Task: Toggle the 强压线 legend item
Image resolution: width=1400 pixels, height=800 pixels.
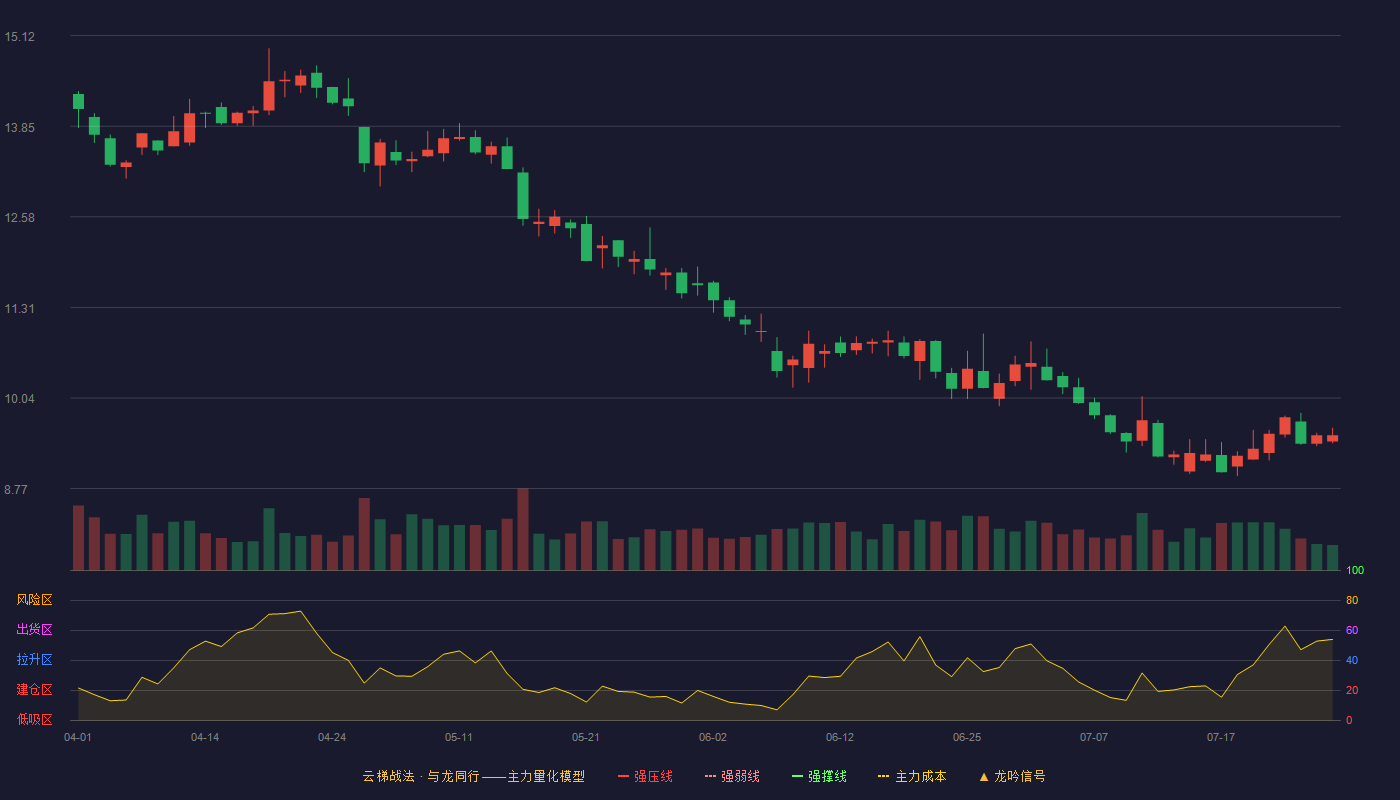Action: pyautogui.click(x=645, y=776)
